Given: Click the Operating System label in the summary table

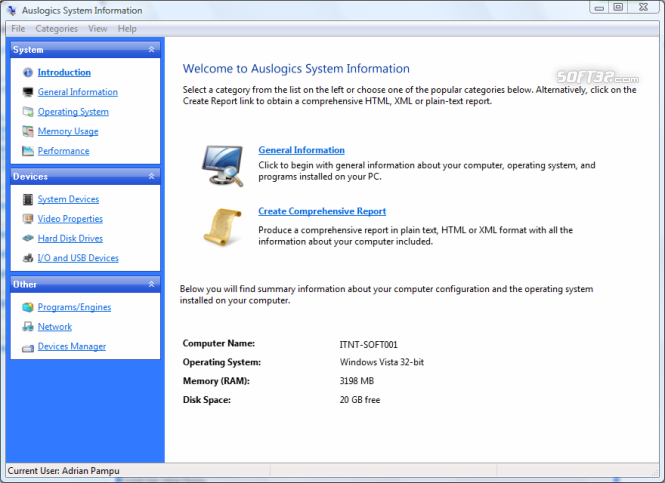Looking at the screenshot, I should (222, 362).
